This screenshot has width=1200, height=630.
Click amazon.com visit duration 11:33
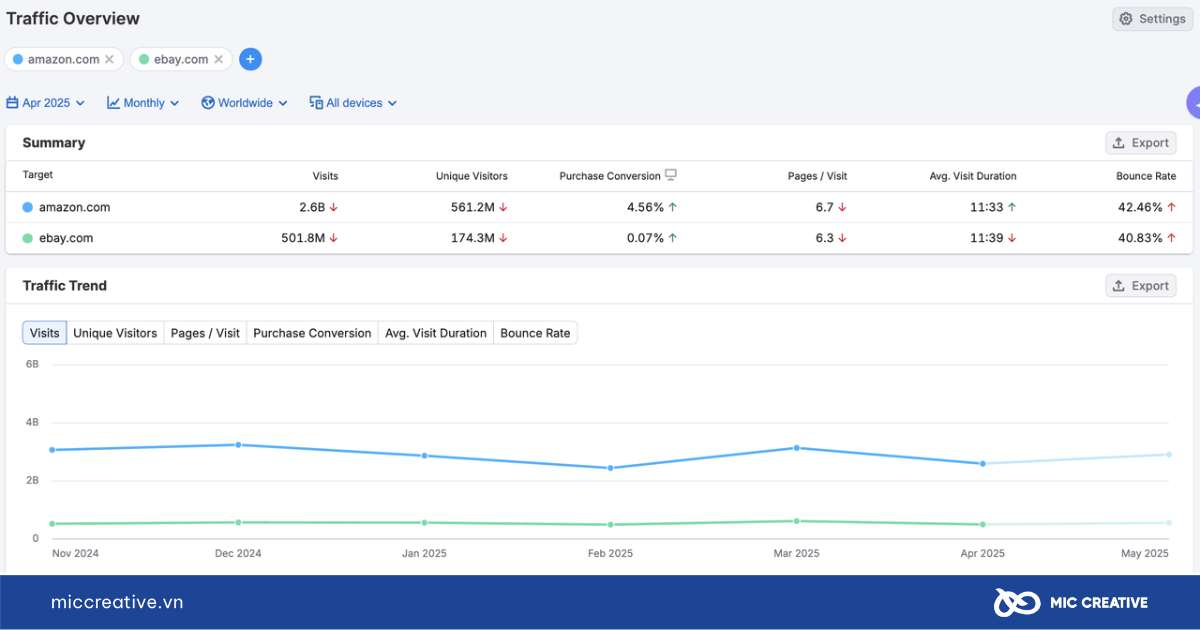[x=988, y=208]
